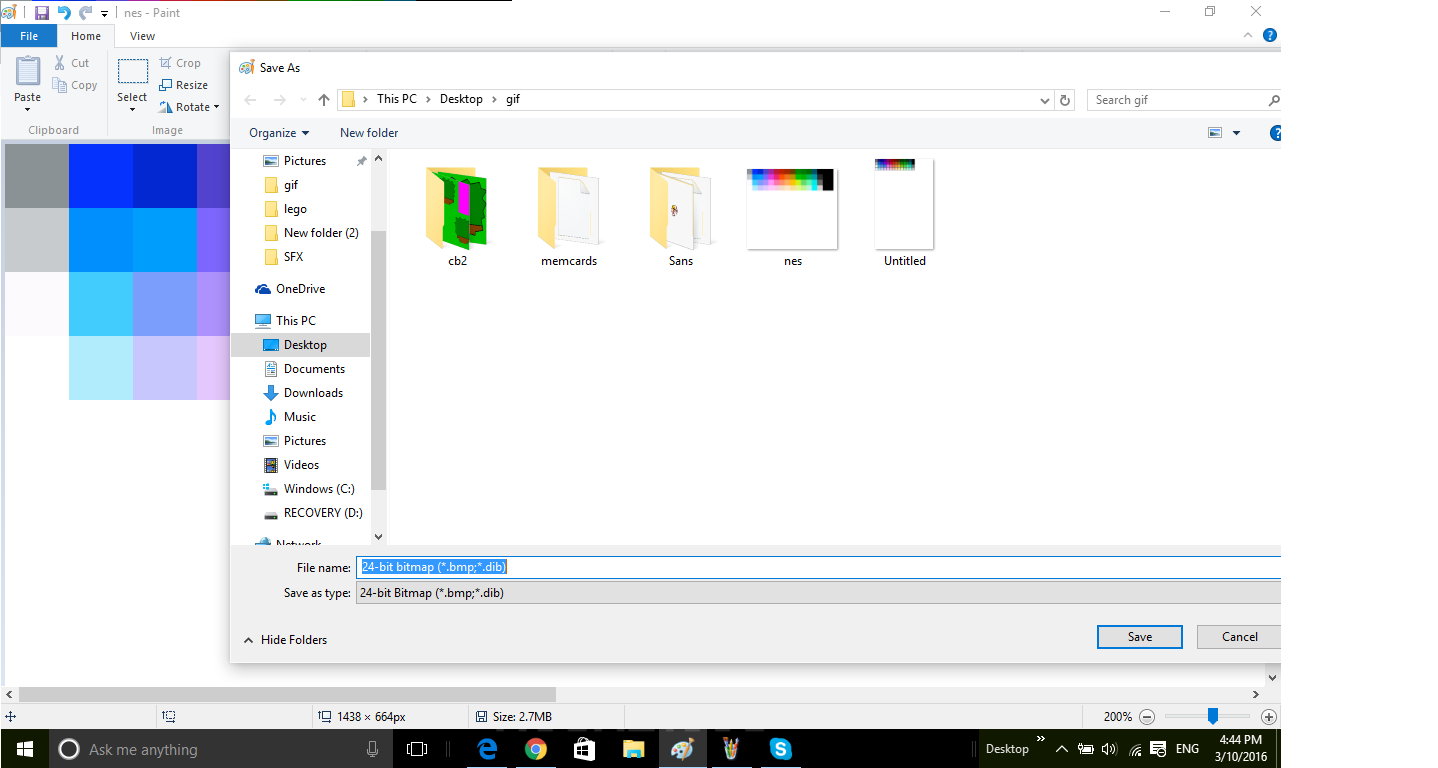This screenshot has width=1438, height=768.
Task: Click the zoom out minus button in Paint
Action: [1147, 717]
